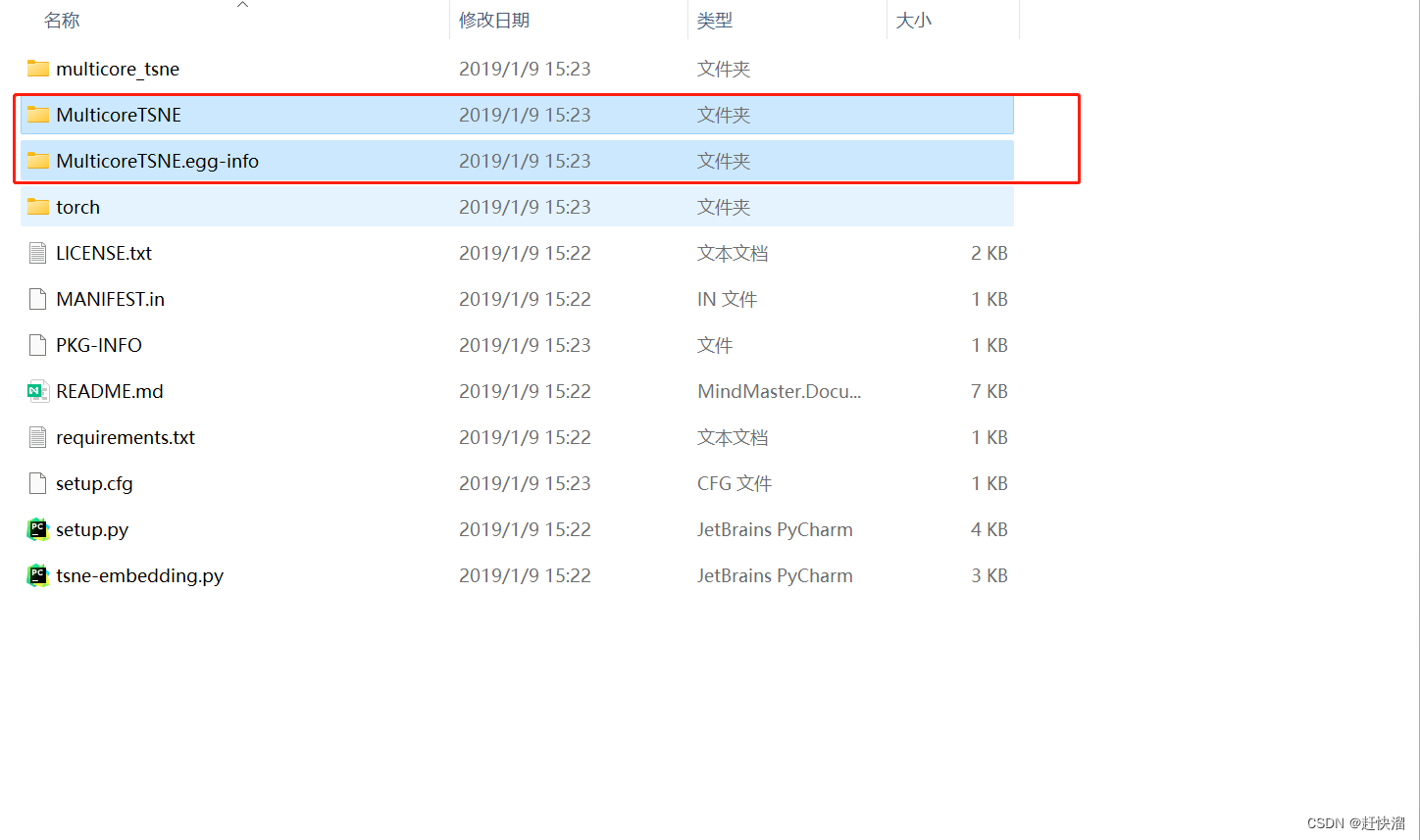Screen dimensions: 1420x840
Task: Click the MulticoreTSNE folder icon
Action: coord(38,115)
